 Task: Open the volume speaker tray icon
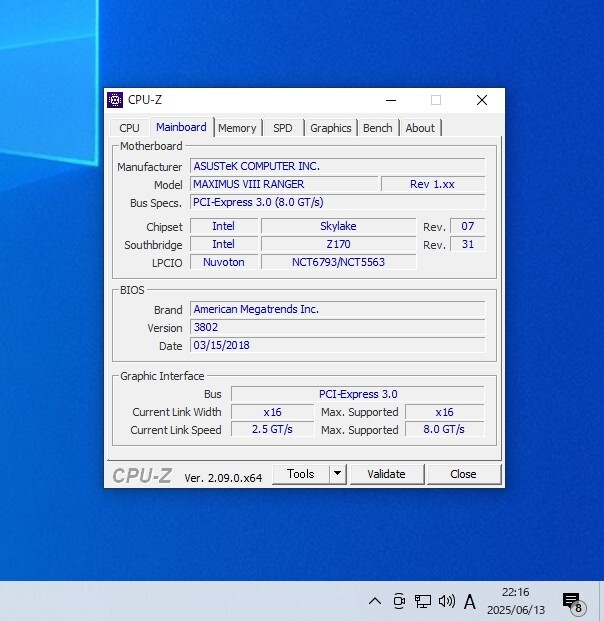(447, 601)
